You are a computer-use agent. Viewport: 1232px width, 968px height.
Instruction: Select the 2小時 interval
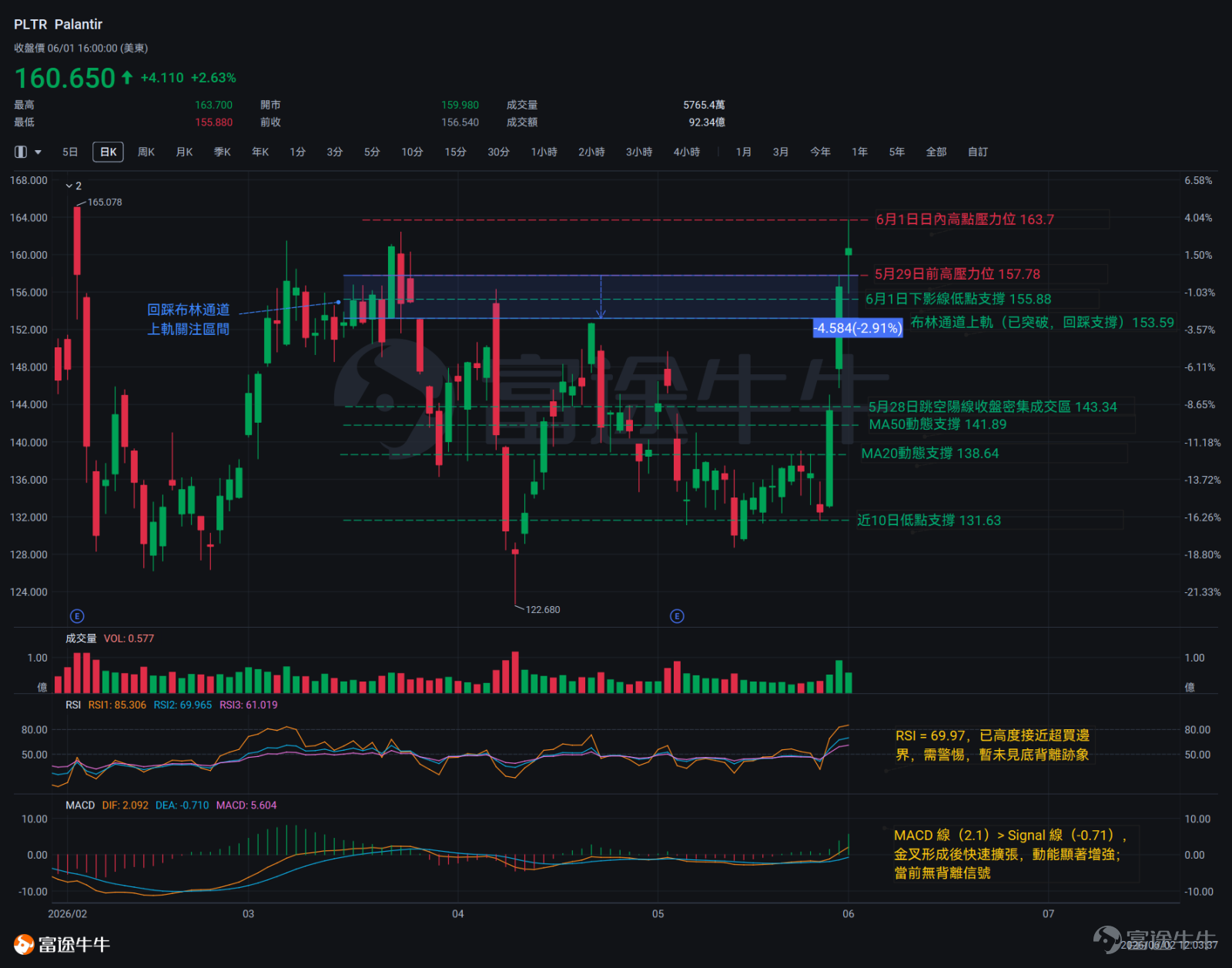[592, 152]
